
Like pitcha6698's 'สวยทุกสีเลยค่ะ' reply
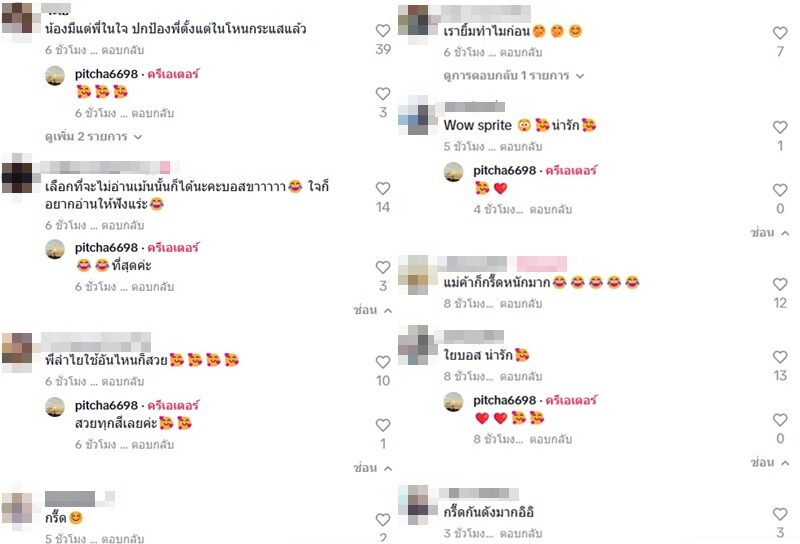[x=383, y=425]
